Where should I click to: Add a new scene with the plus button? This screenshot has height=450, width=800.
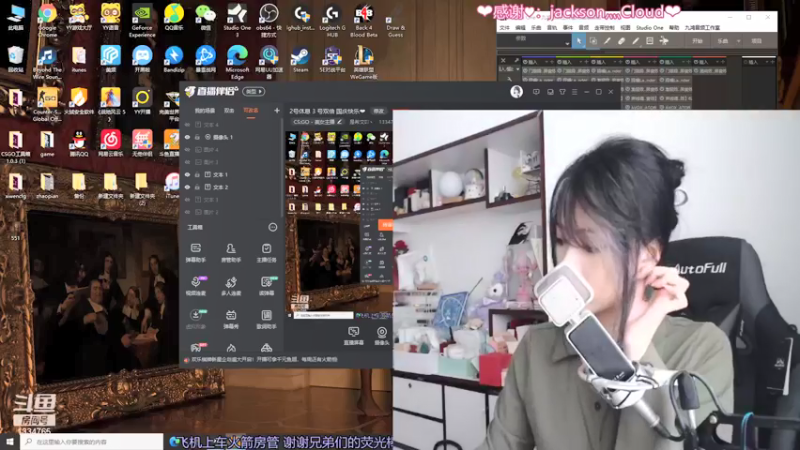click(x=277, y=110)
